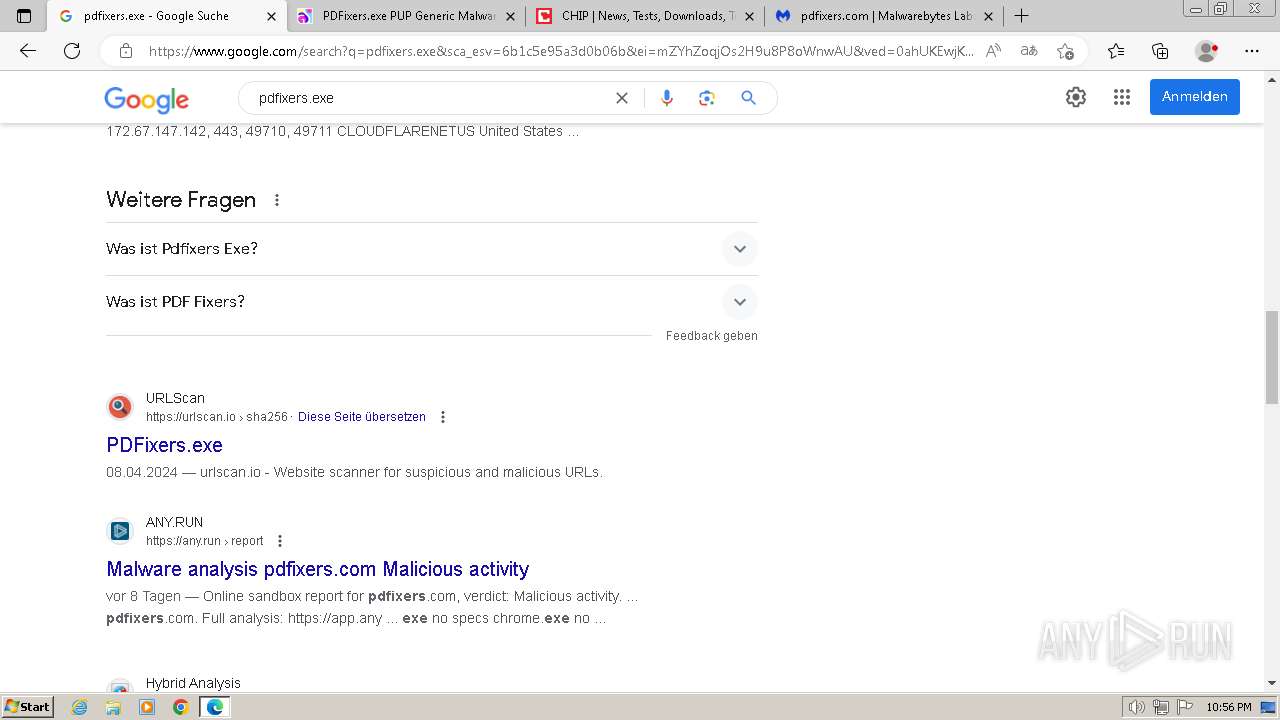Click Diese Seite übersetzen link
Viewport: 1280px width, 720px height.
click(x=362, y=417)
